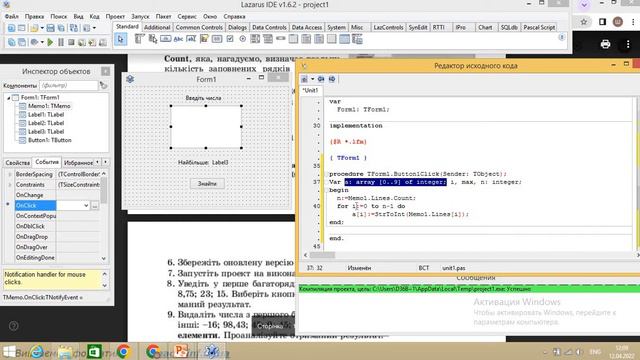Open the OnClick event handler dropdown
The image size is (640, 360).
86,206
